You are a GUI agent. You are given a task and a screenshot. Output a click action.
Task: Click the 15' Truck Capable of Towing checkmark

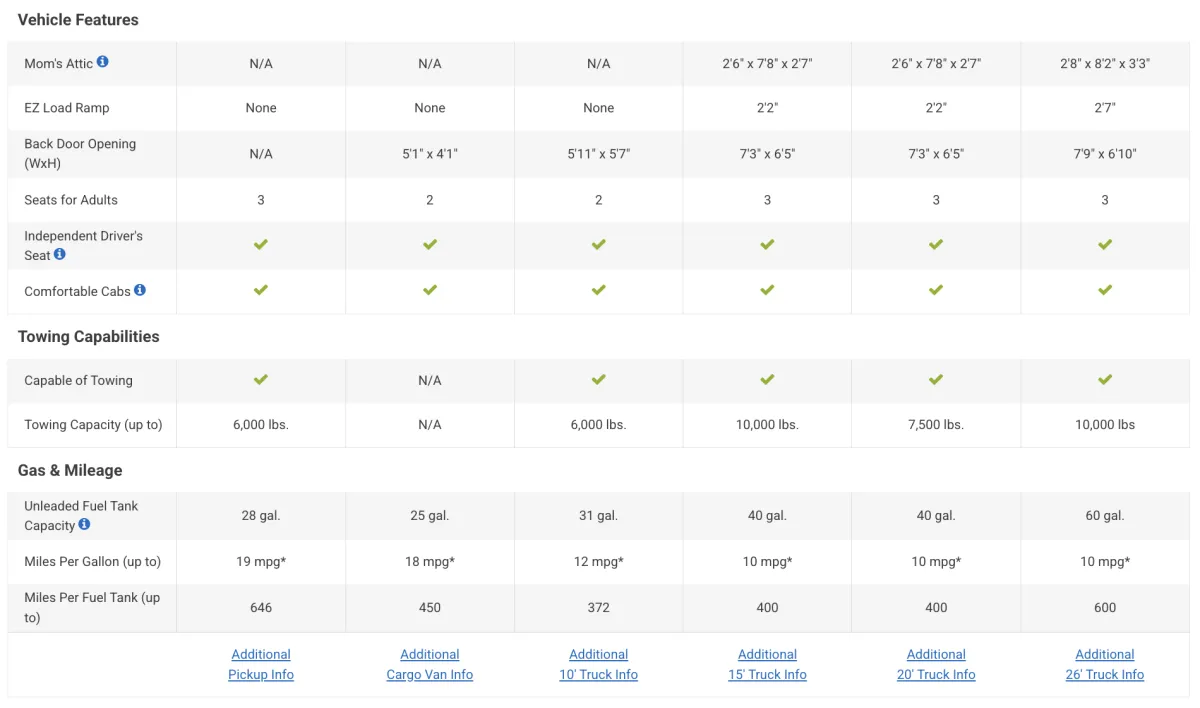(767, 380)
